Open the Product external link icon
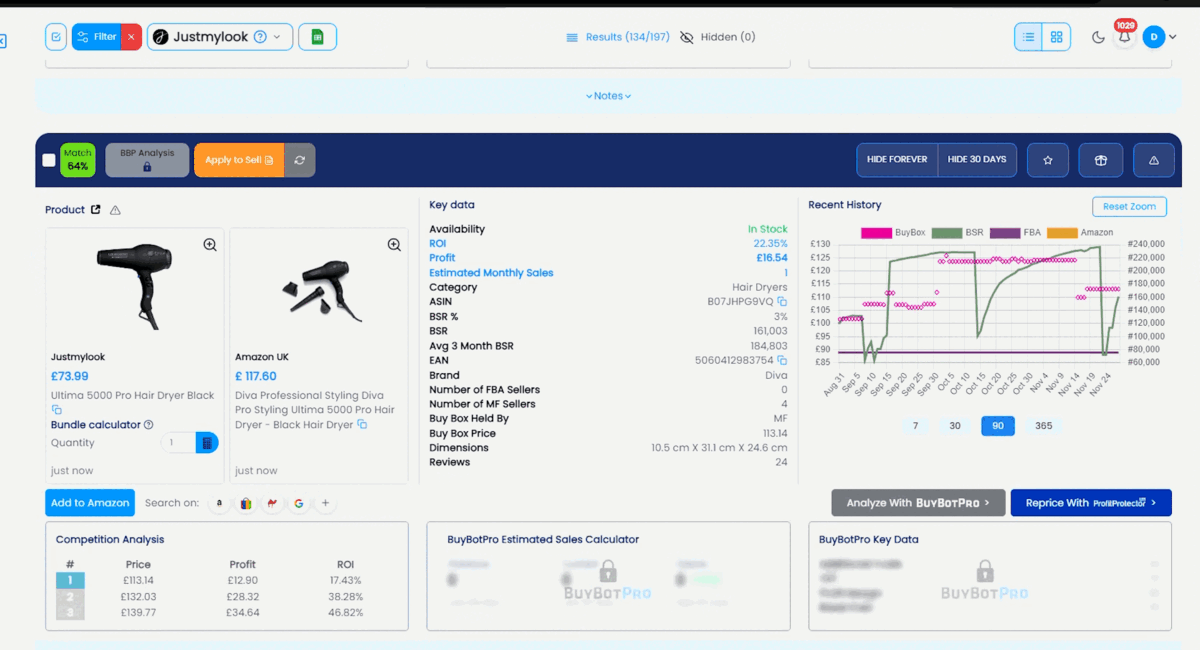The width and height of the screenshot is (1200, 650). tap(96, 210)
